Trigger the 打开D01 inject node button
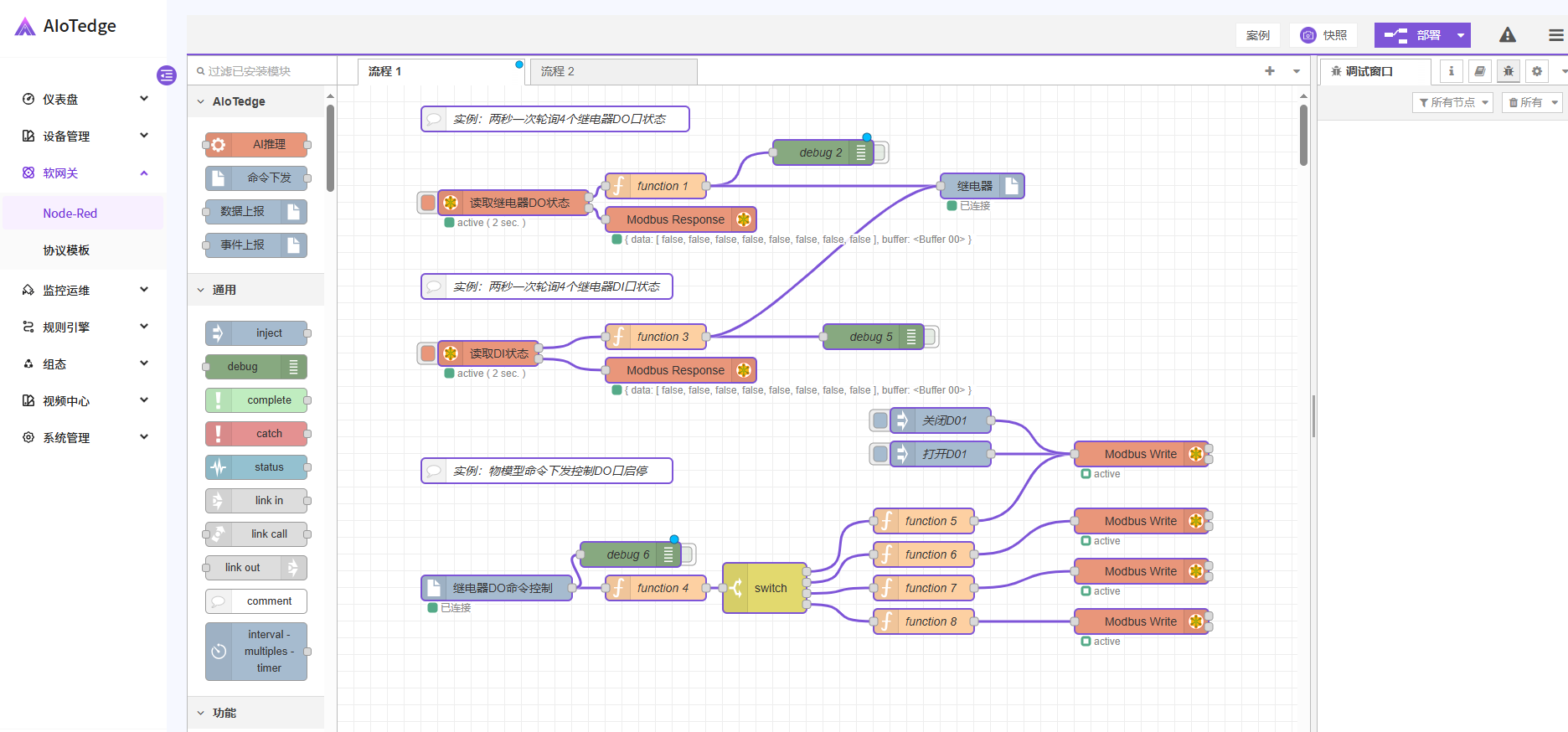Image resolution: width=1568 pixels, height=732 pixels. click(879, 454)
